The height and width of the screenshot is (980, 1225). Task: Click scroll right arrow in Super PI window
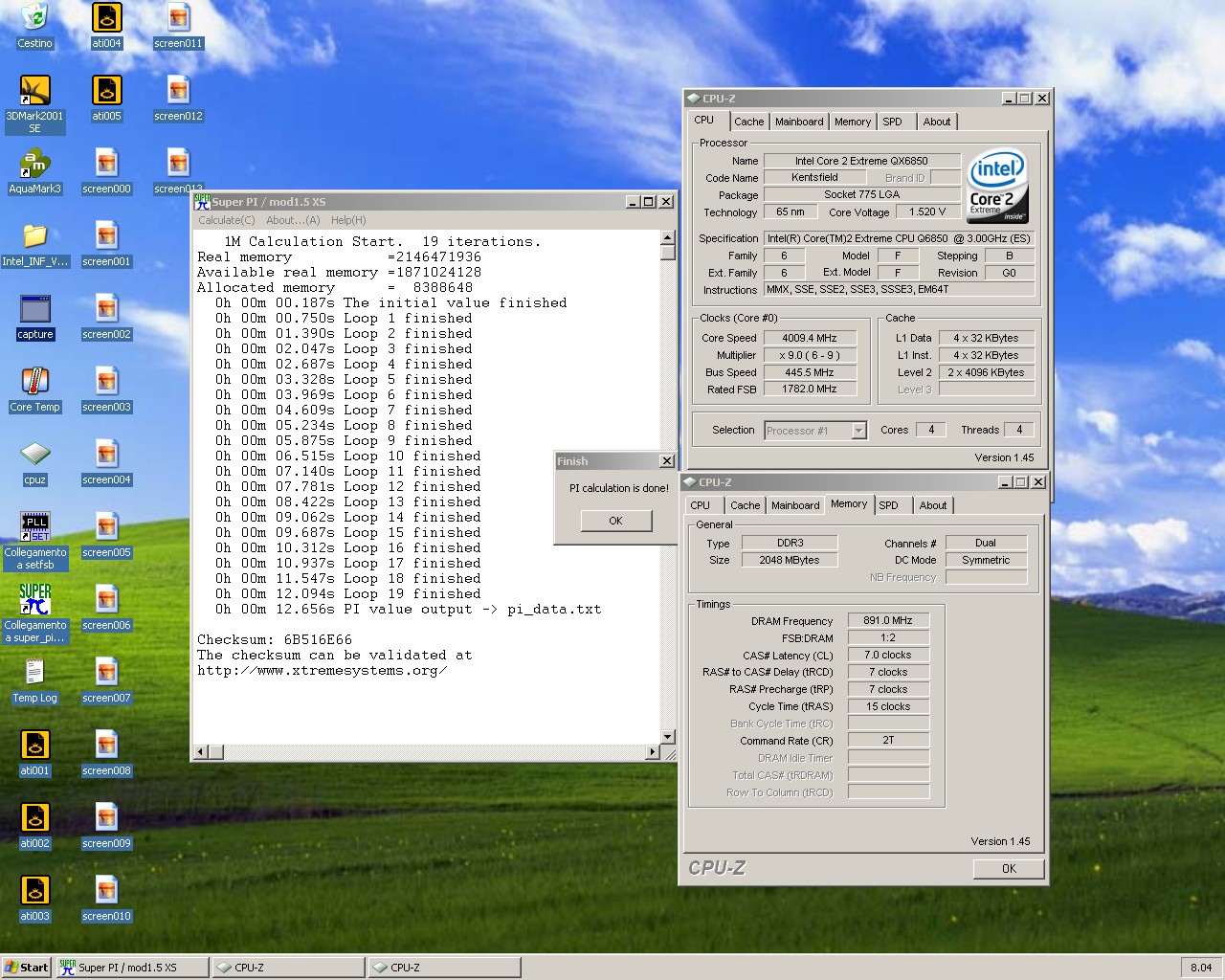tap(653, 752)
